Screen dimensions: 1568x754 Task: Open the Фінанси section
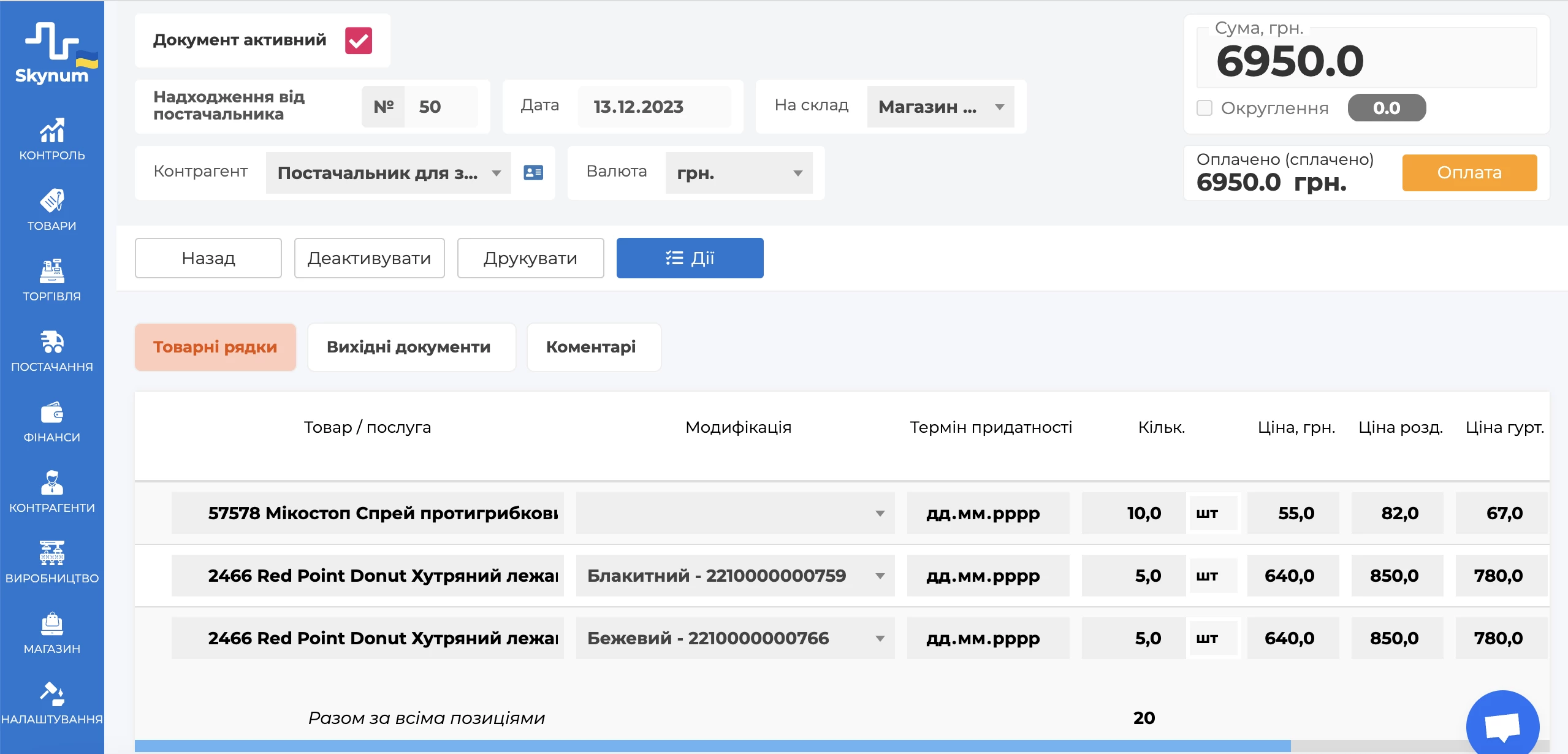(52, 421)
